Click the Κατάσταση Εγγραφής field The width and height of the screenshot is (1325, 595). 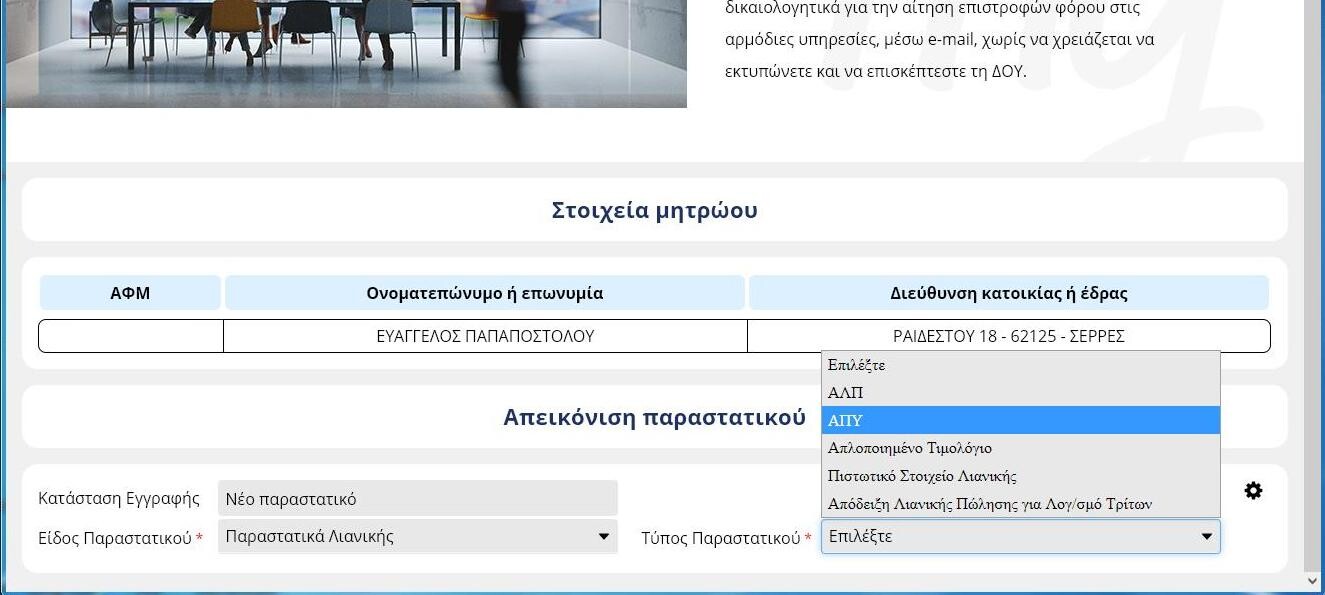coord(417,498)
